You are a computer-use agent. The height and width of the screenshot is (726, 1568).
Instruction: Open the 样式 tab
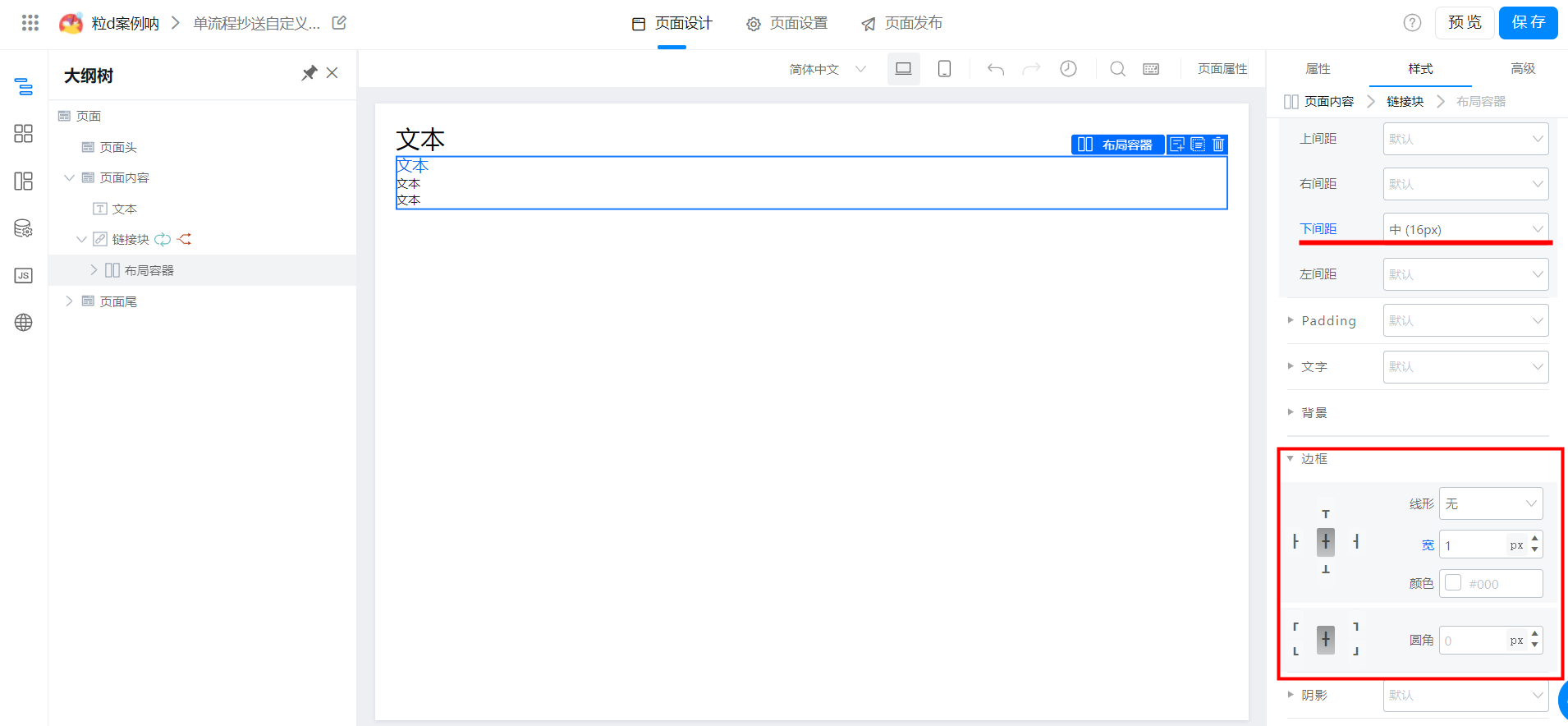(1420, 69)
